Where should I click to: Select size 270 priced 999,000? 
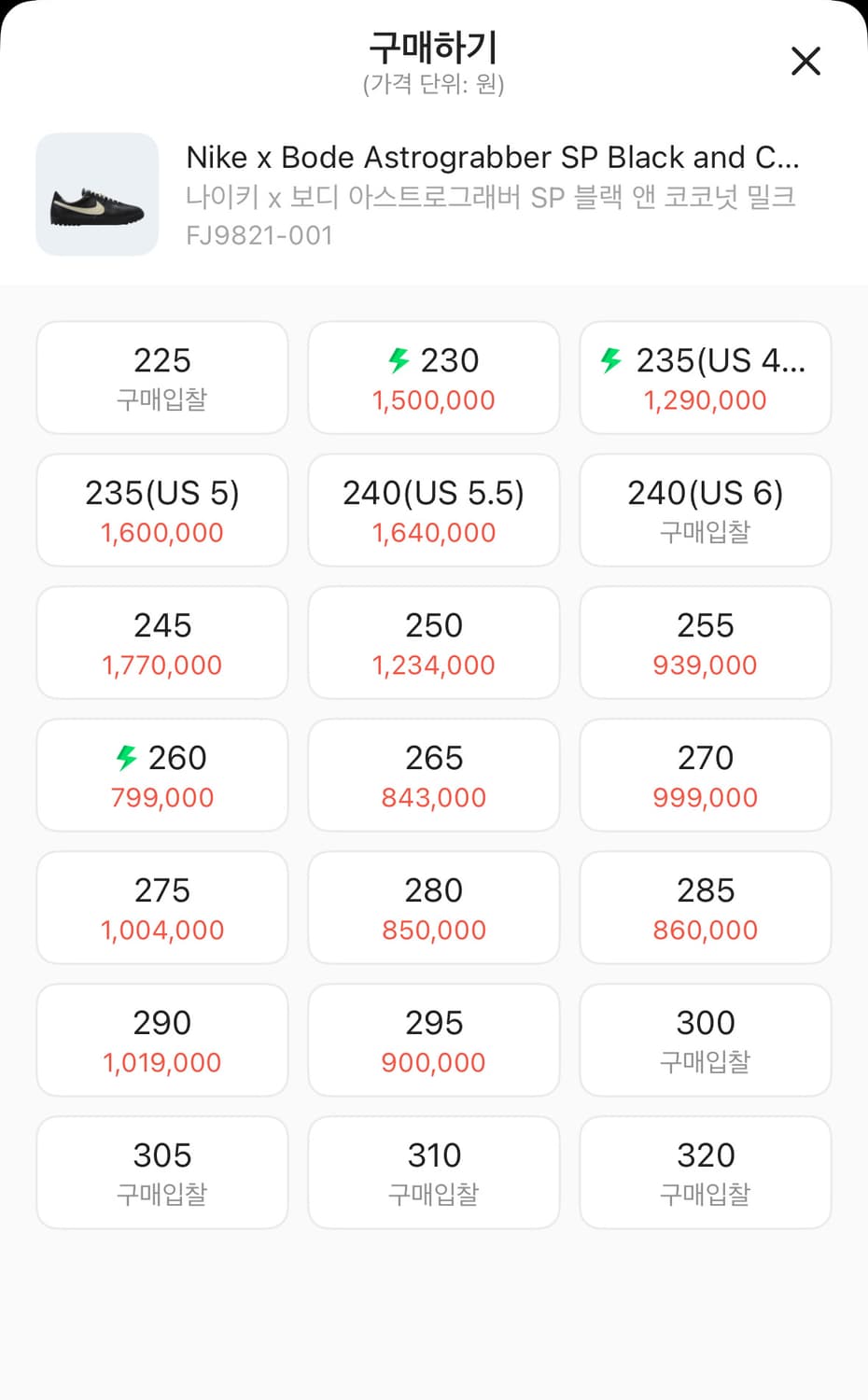[706, 776]
